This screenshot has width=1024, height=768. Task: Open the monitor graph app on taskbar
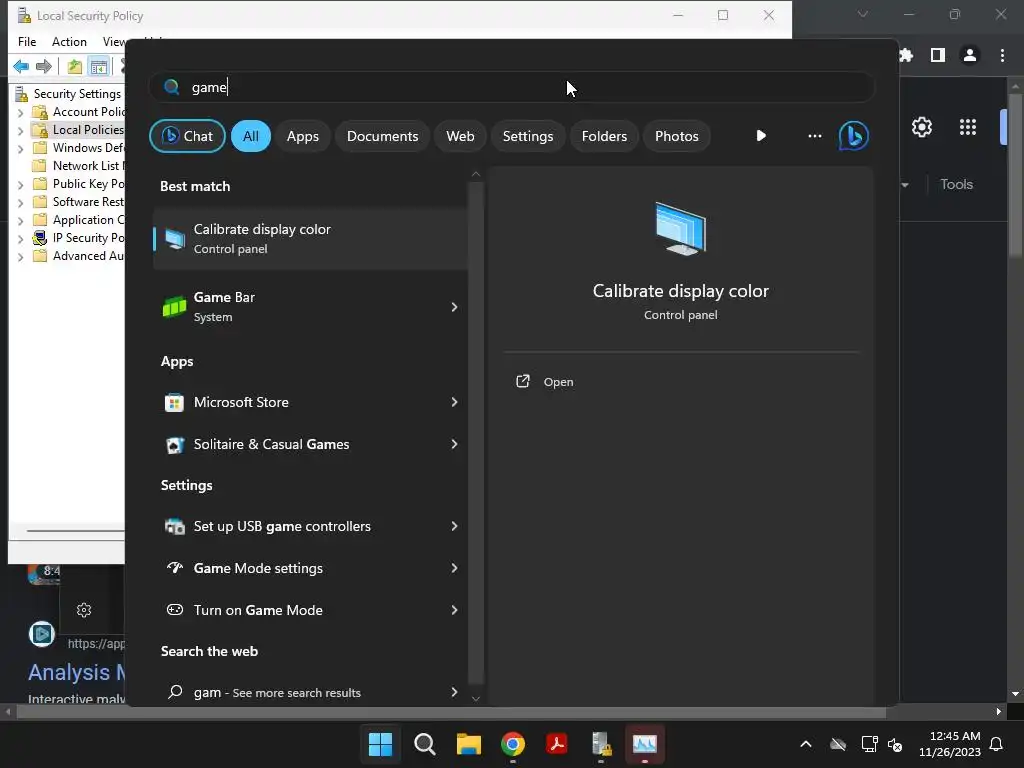pos(645,744)
